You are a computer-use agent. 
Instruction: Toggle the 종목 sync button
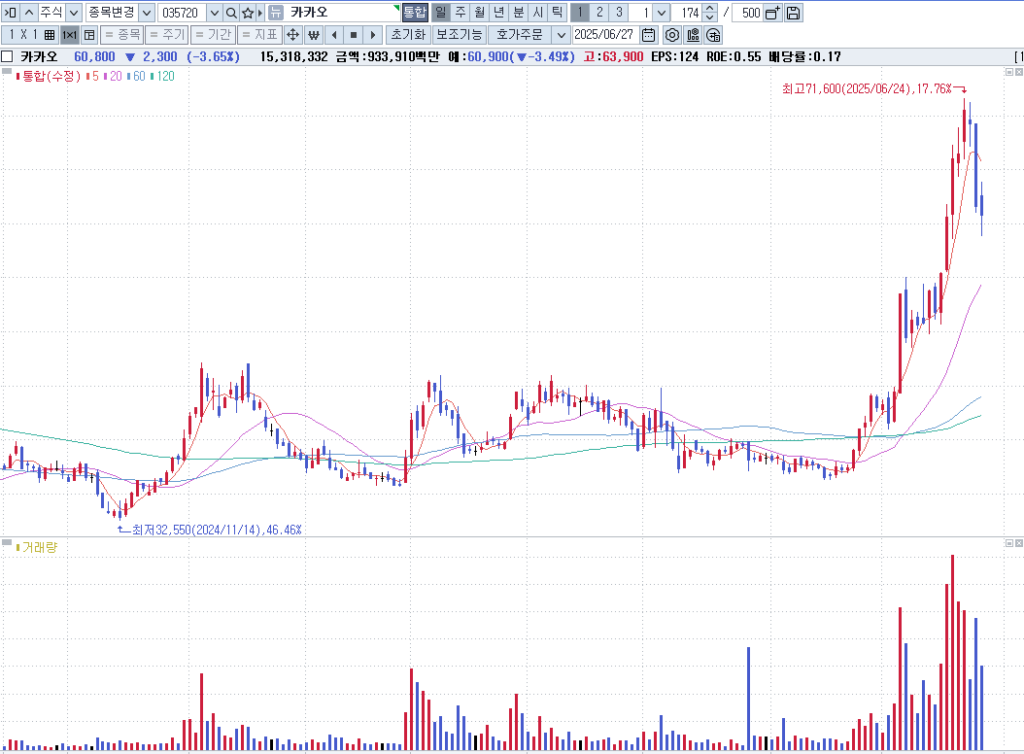tap(121, 35)
